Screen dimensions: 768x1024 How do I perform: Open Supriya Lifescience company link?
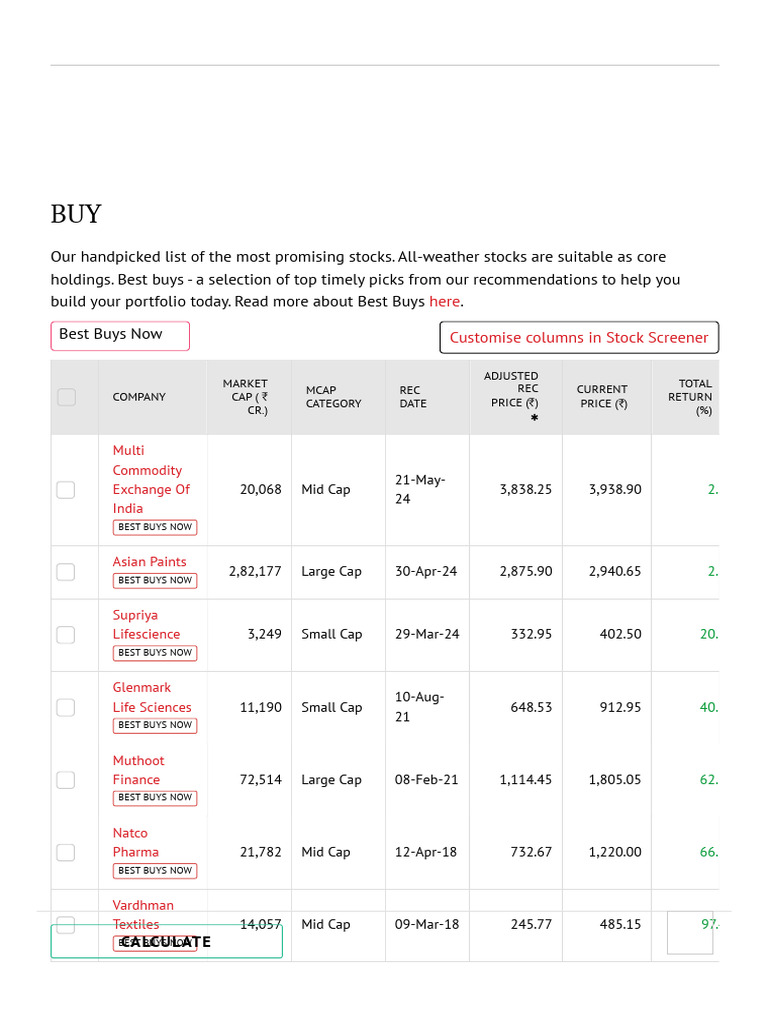[x=146, y=624]
